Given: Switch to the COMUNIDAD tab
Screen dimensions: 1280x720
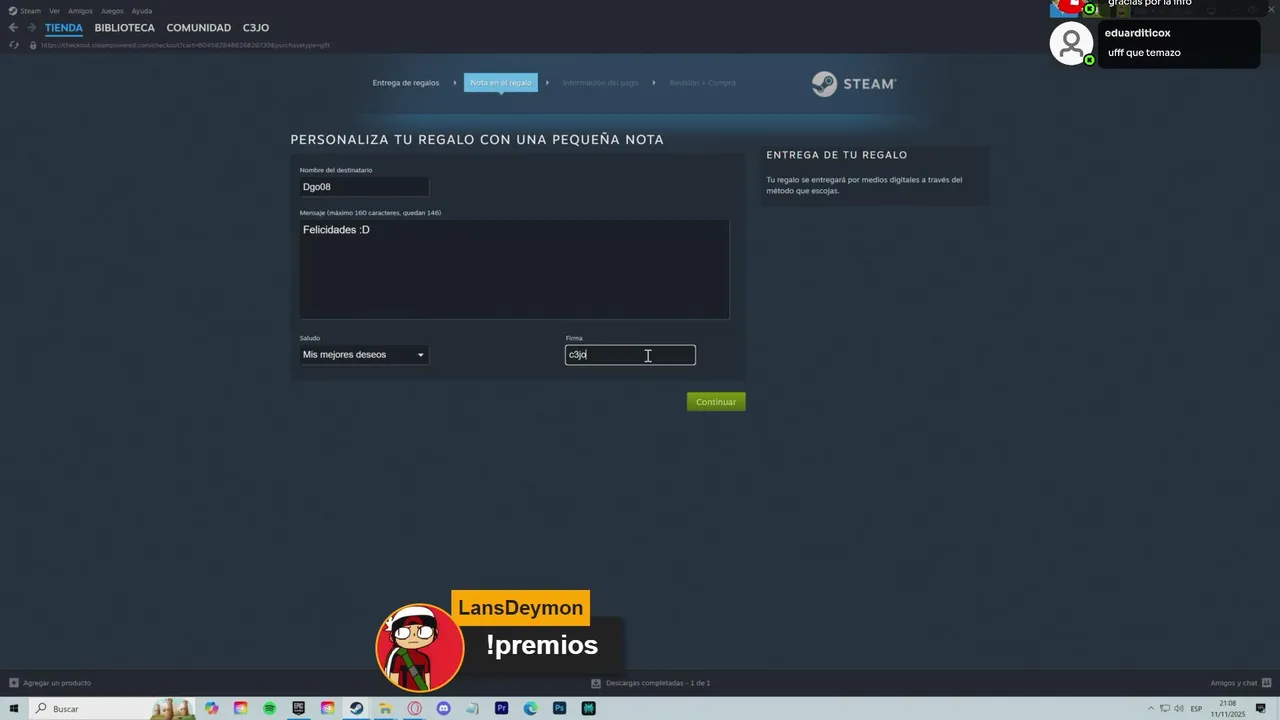Looking at the screenshot, I should tap(199, 28).
